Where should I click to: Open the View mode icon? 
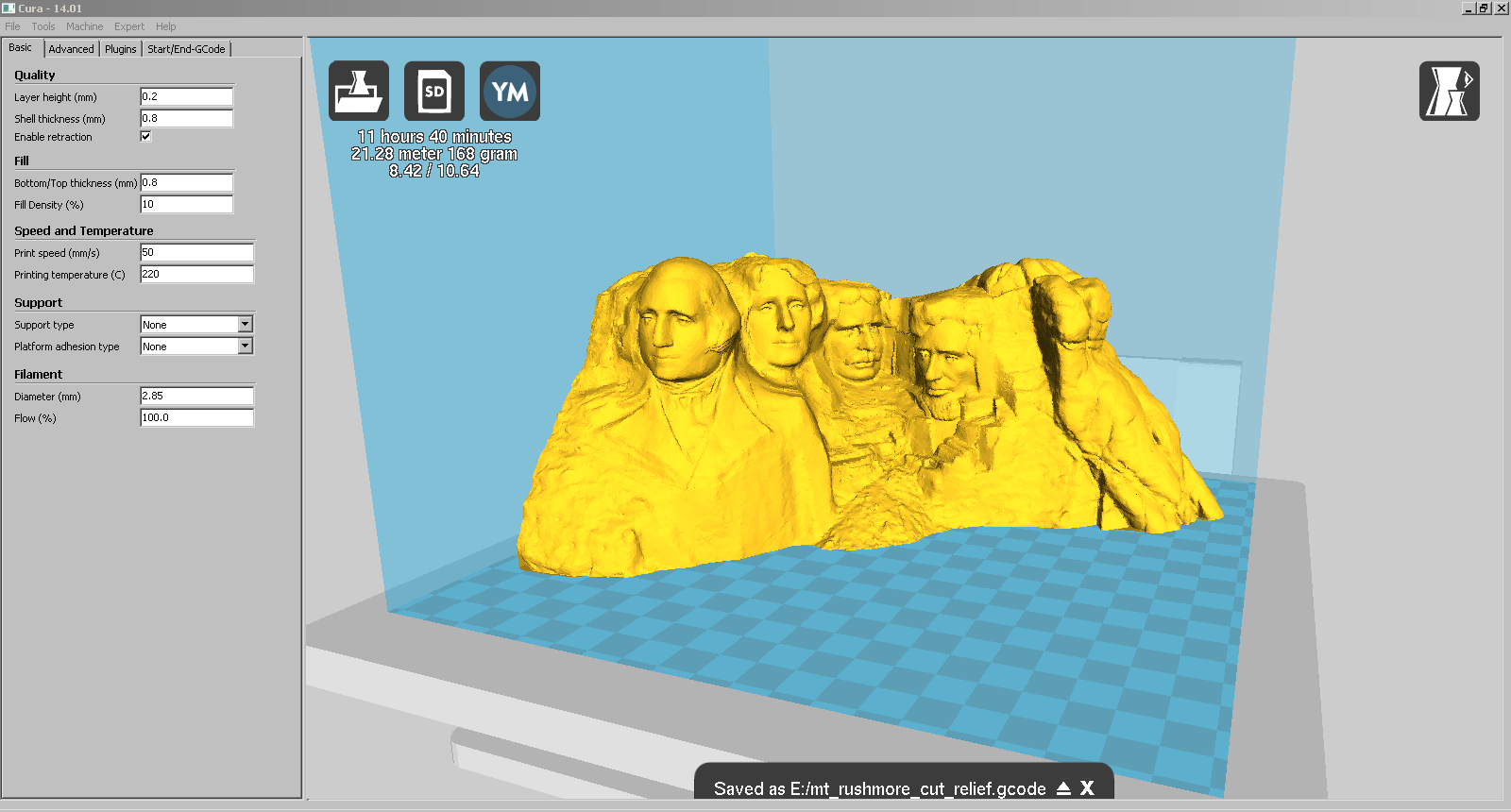1450,91
